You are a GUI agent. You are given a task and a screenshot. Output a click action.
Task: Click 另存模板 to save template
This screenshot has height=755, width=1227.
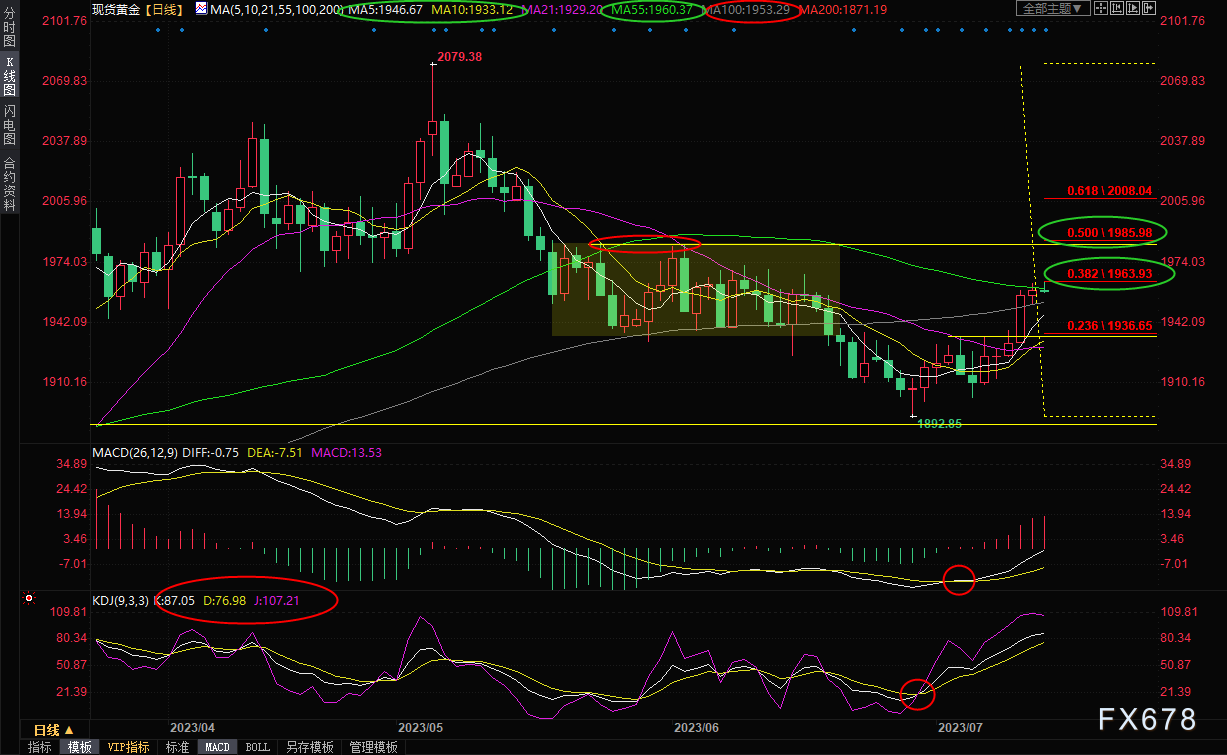(310, 747)
